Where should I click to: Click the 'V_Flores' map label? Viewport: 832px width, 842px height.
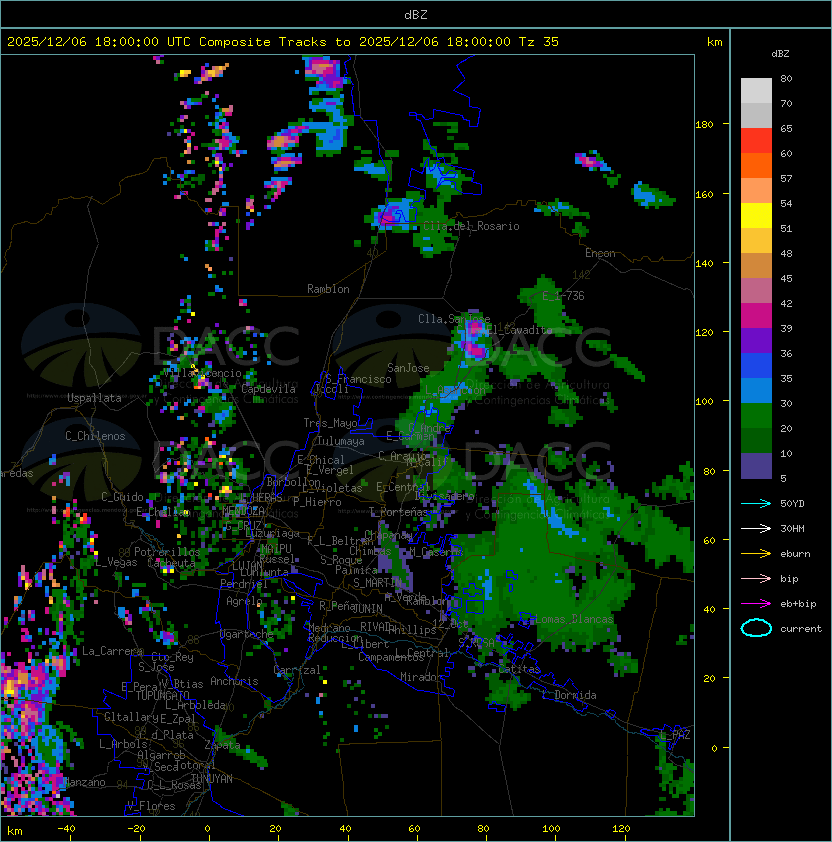[x=151, y=806]
